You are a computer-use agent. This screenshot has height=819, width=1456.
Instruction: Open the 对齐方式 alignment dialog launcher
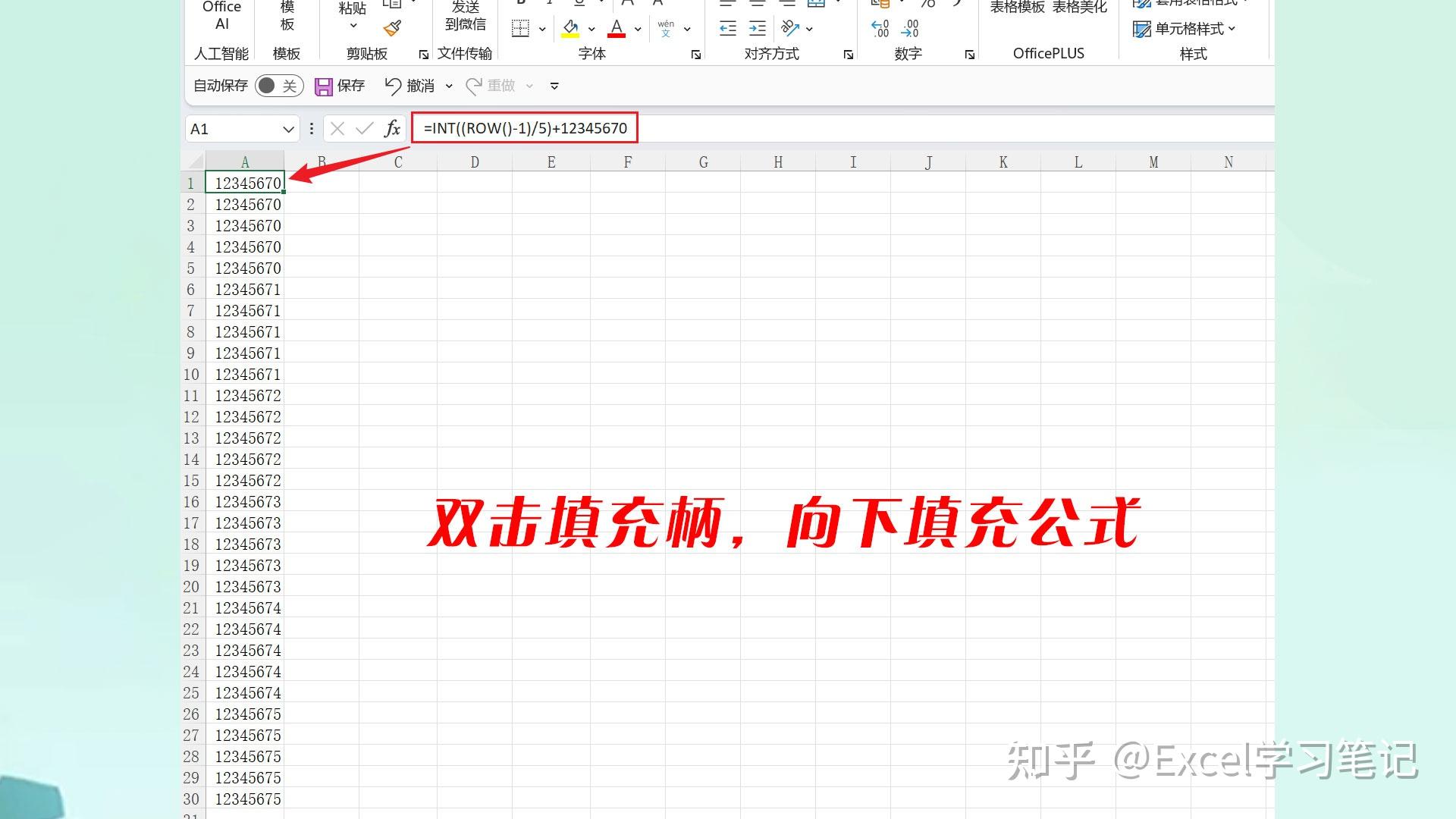click(x=847, y=54)
